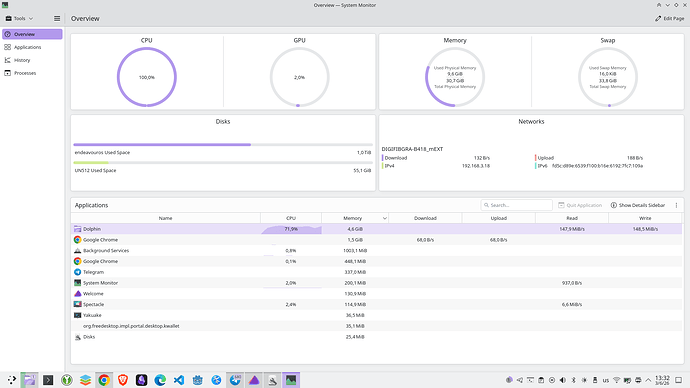Click the printer tray icon
690x388 pixels.
point(638,380)
